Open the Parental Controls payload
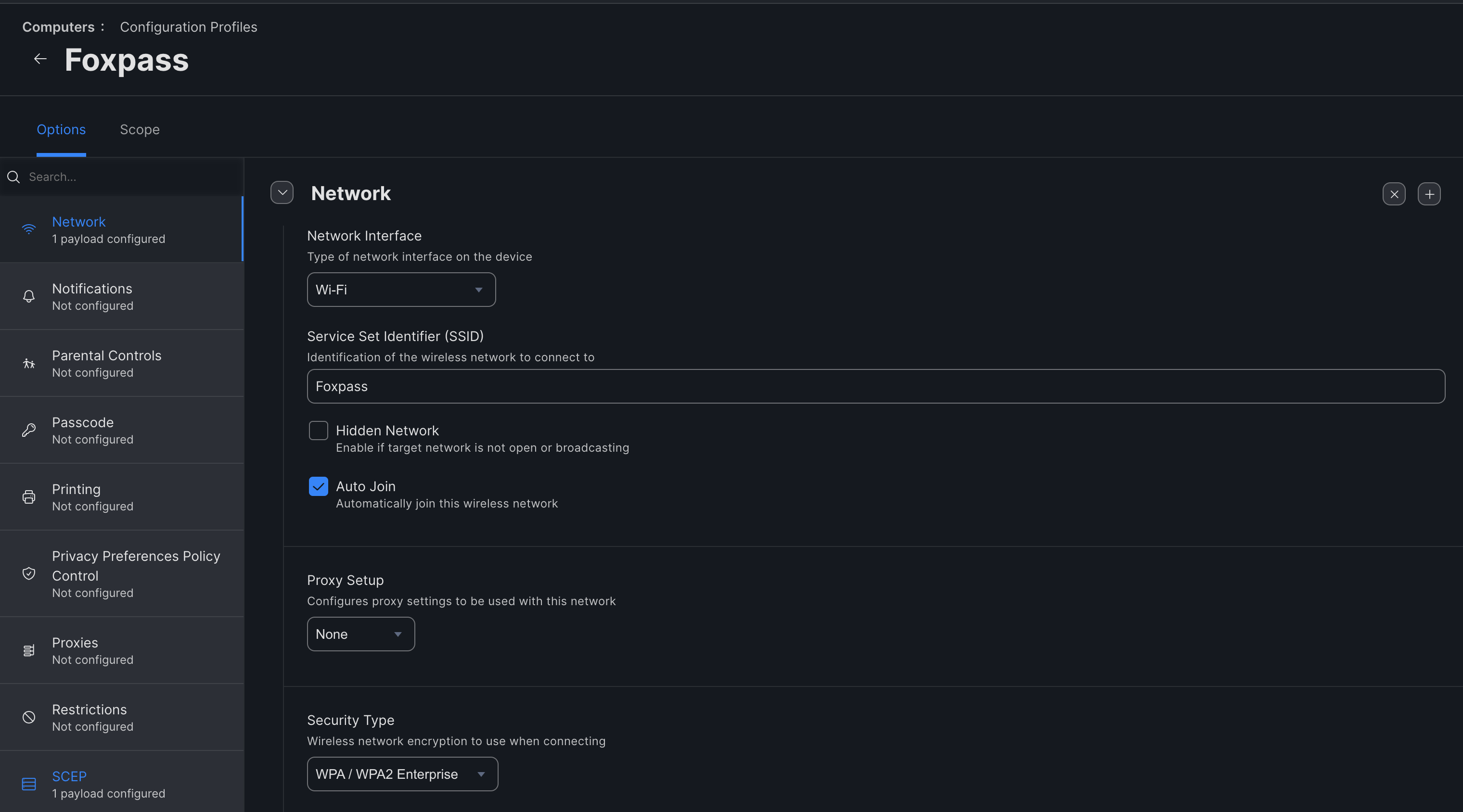The image size is (1463, 812). tap(122, 363)
